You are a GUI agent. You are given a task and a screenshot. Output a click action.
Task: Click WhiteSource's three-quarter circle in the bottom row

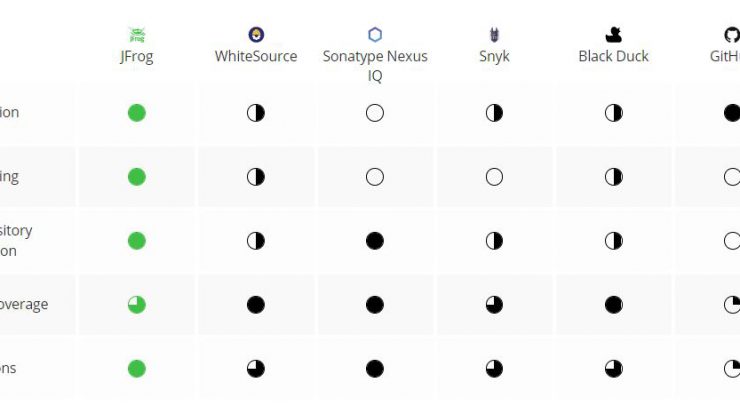[256, 369]
